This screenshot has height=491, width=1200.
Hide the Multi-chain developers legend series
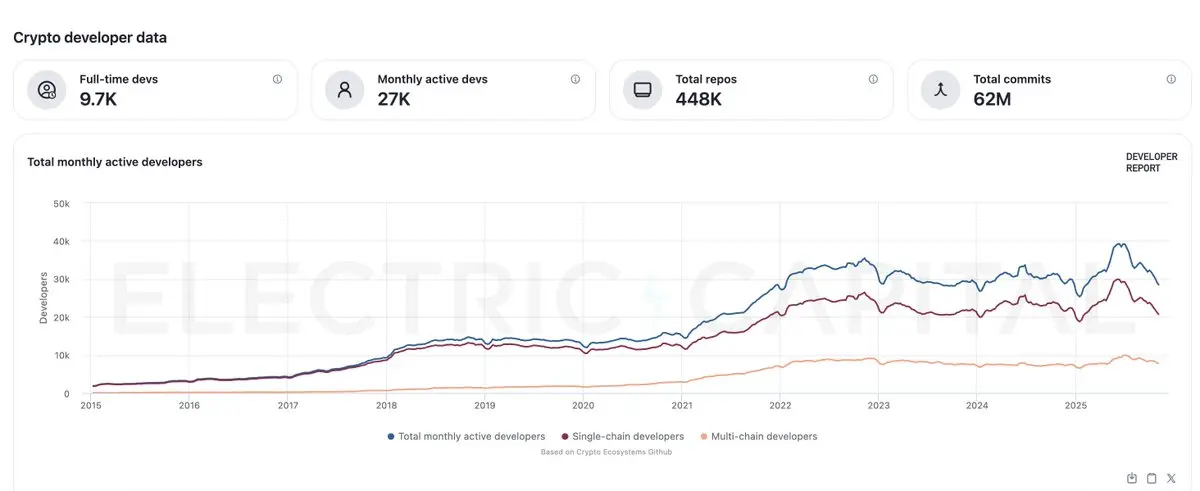[759, 436]
